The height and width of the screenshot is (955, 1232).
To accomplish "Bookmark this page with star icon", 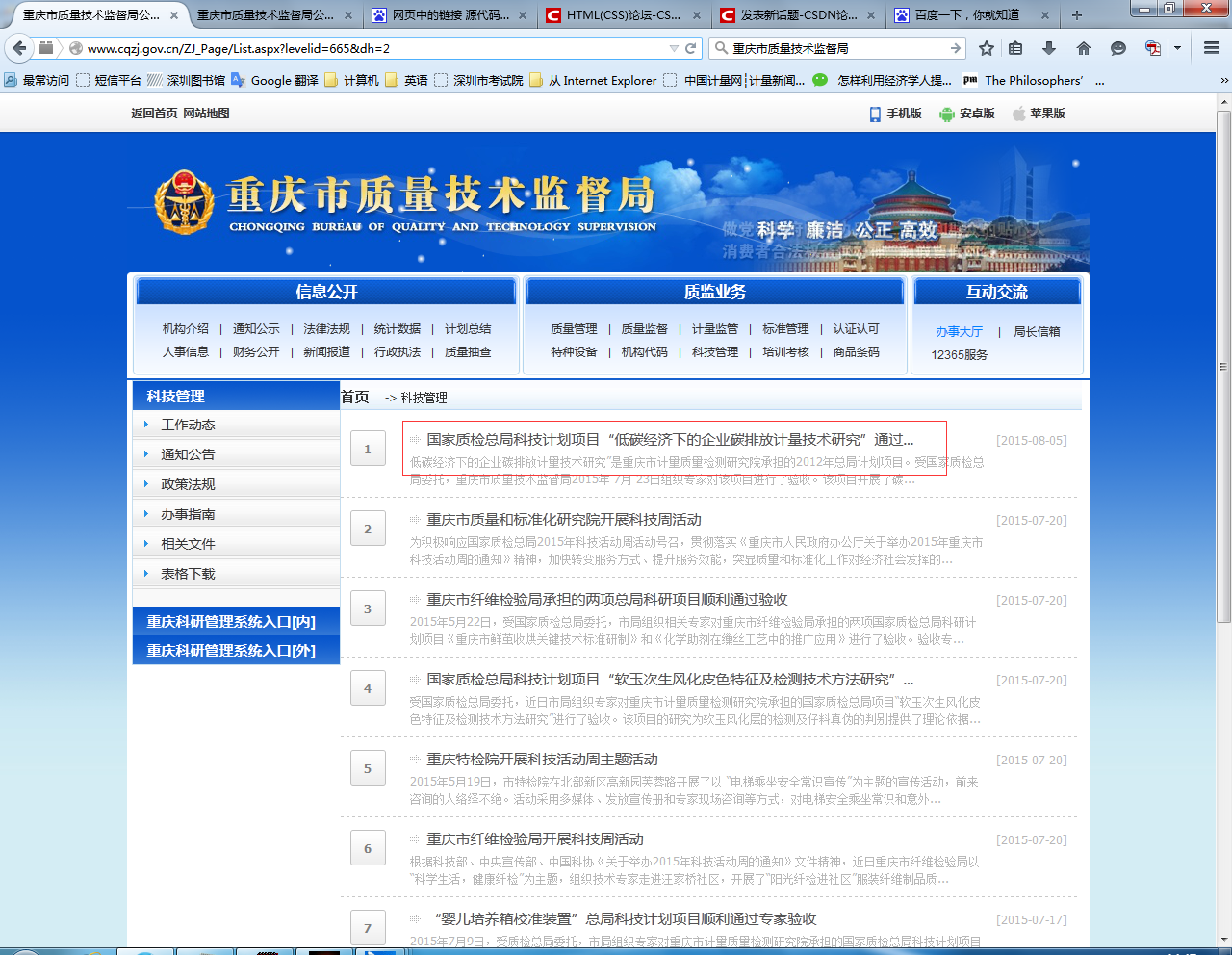I will [x=987, y=48].
